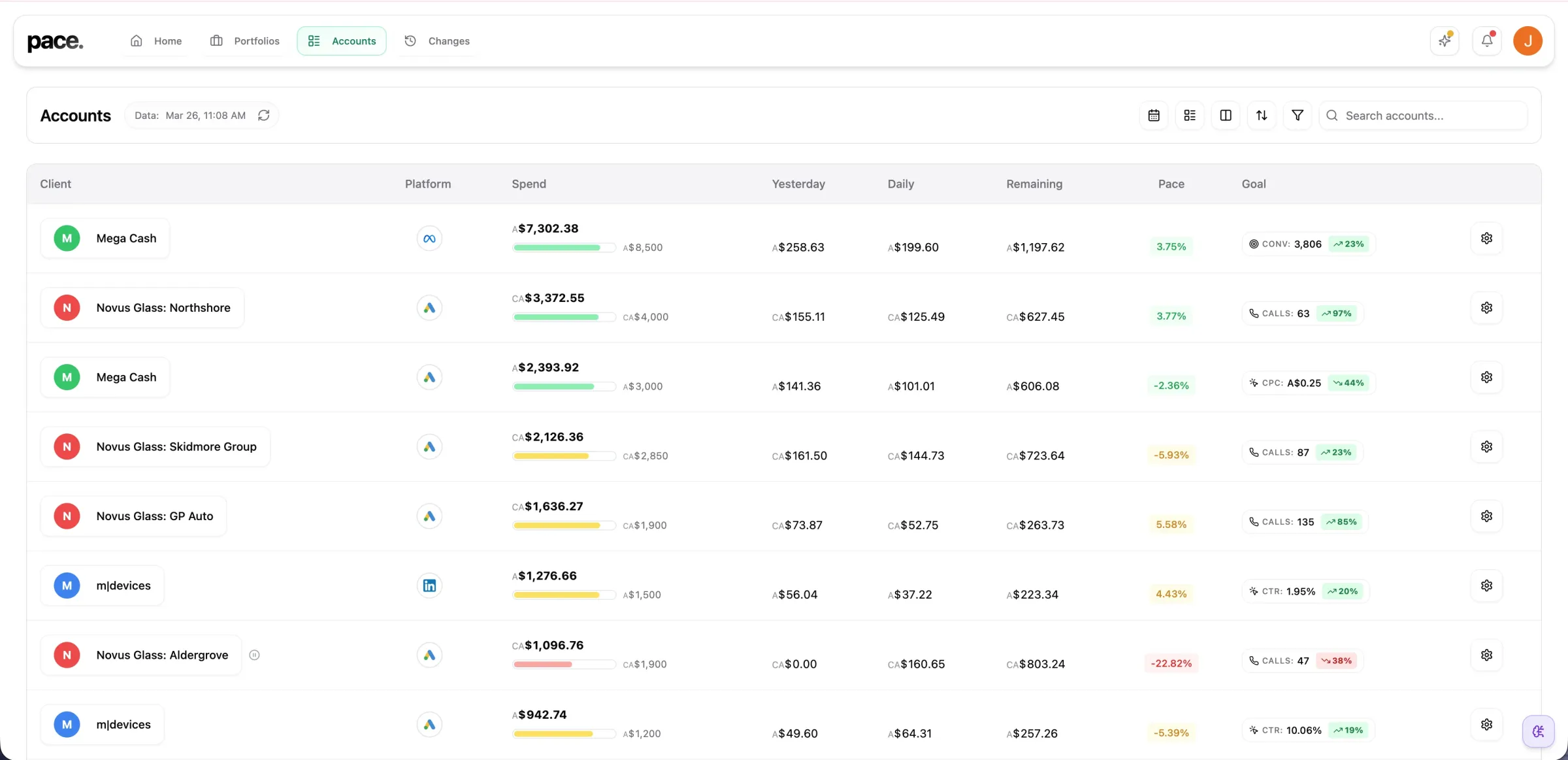This screenshot has height=760, width=1568.
Task: Click CALLS: 87 goal badge
Action: 1301,452
